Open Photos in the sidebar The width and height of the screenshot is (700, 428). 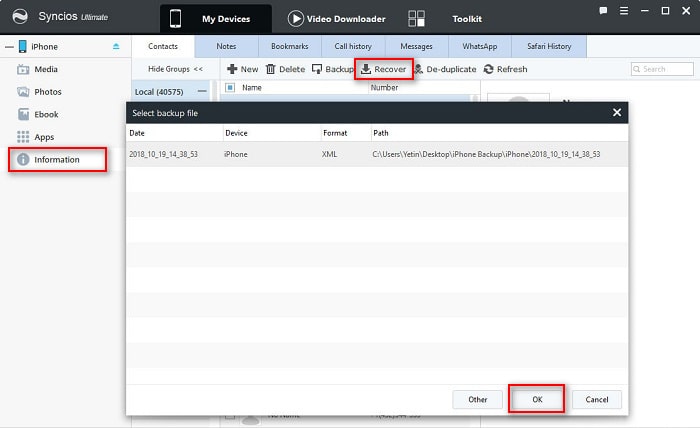[48, 92]
